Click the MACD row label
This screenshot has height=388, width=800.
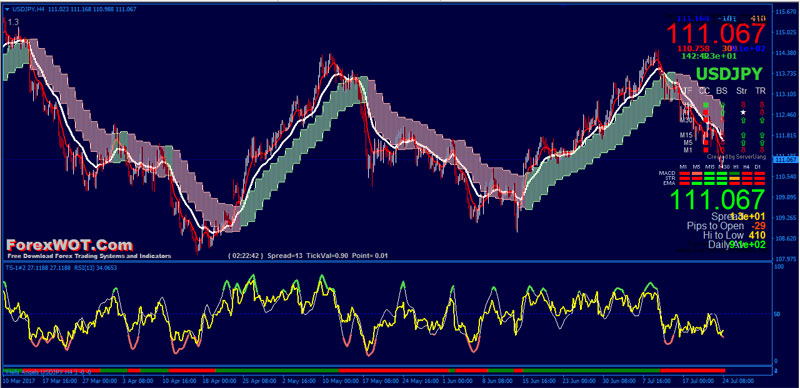tap(667, 174)
